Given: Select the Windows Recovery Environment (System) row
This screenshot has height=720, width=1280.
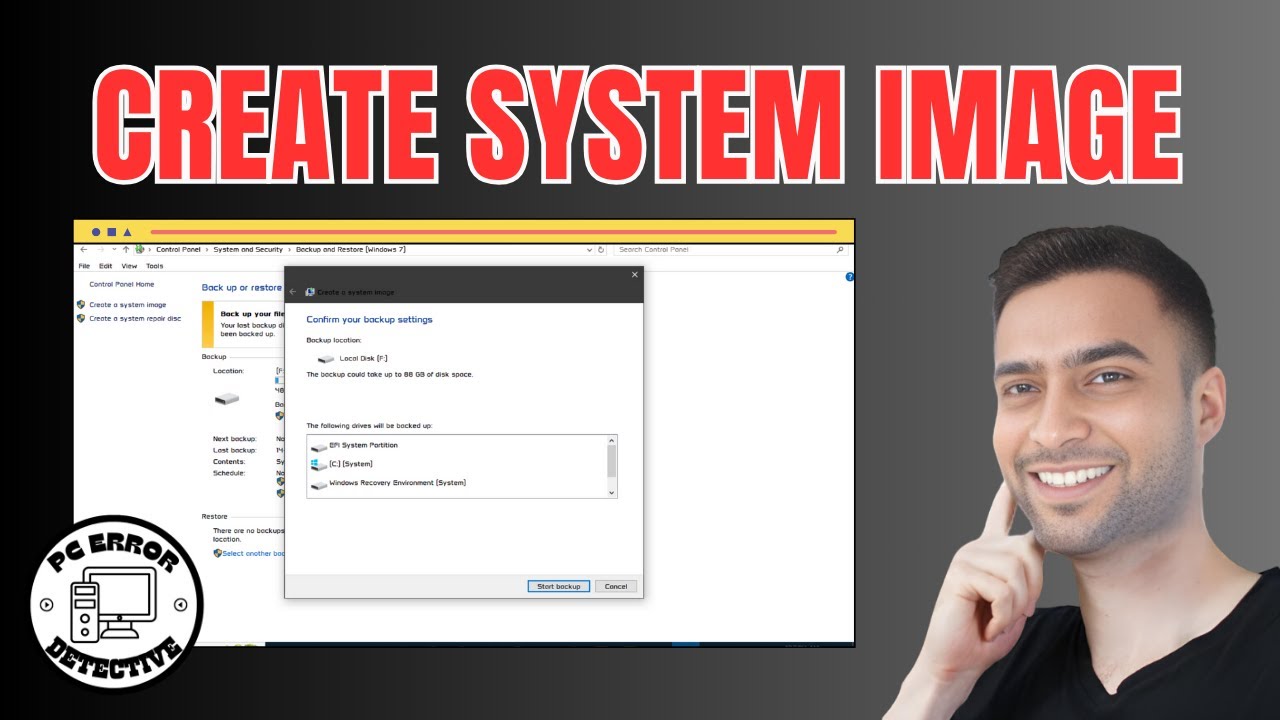Looking at the screenshot, I should (x=458, y=484).
